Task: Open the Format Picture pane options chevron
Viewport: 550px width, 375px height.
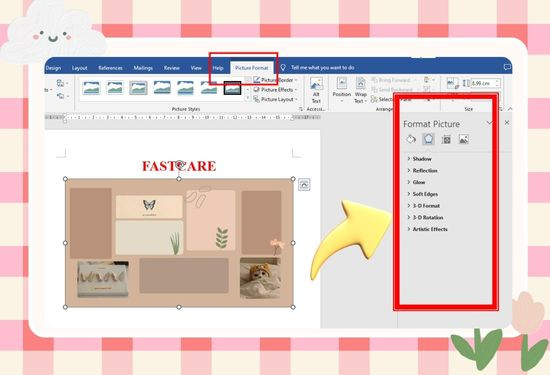Action: 489,123
